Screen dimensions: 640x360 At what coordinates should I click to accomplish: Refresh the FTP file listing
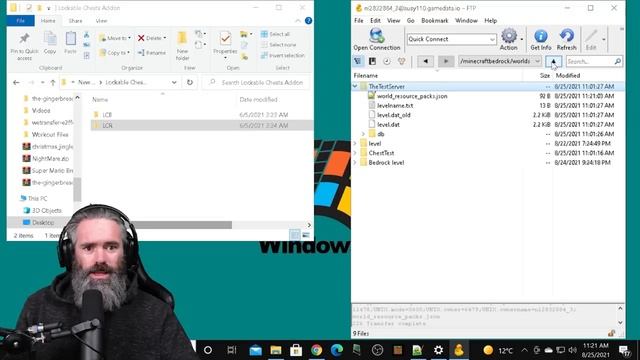pos(566,39)
